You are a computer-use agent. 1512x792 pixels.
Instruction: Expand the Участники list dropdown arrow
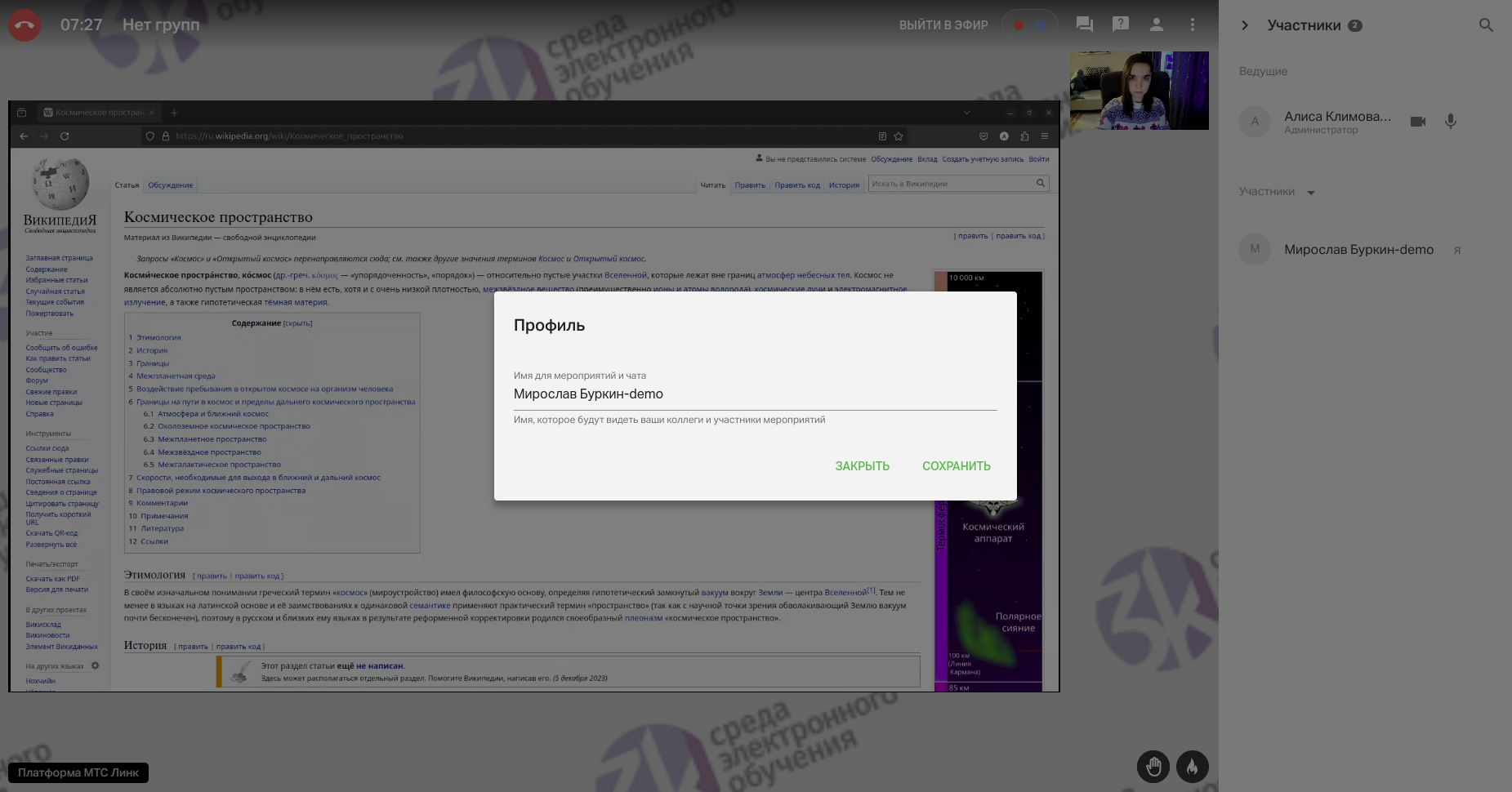pyautogui.click(x=1310, y=193)
